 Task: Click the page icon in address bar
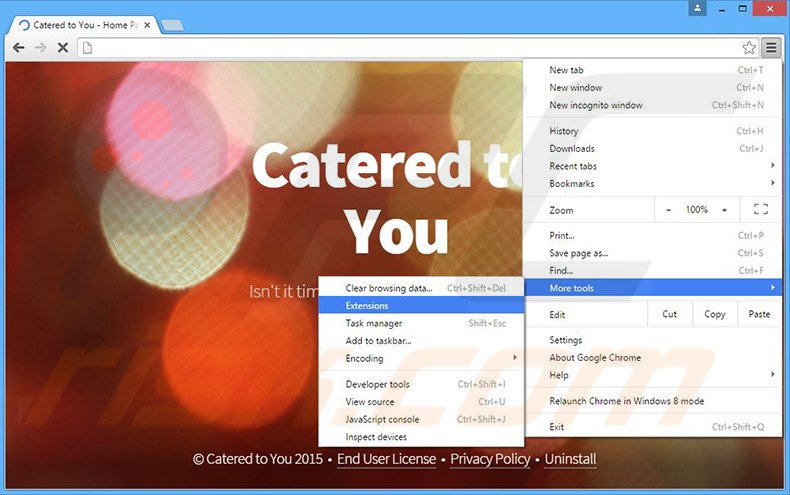point(87,48)
